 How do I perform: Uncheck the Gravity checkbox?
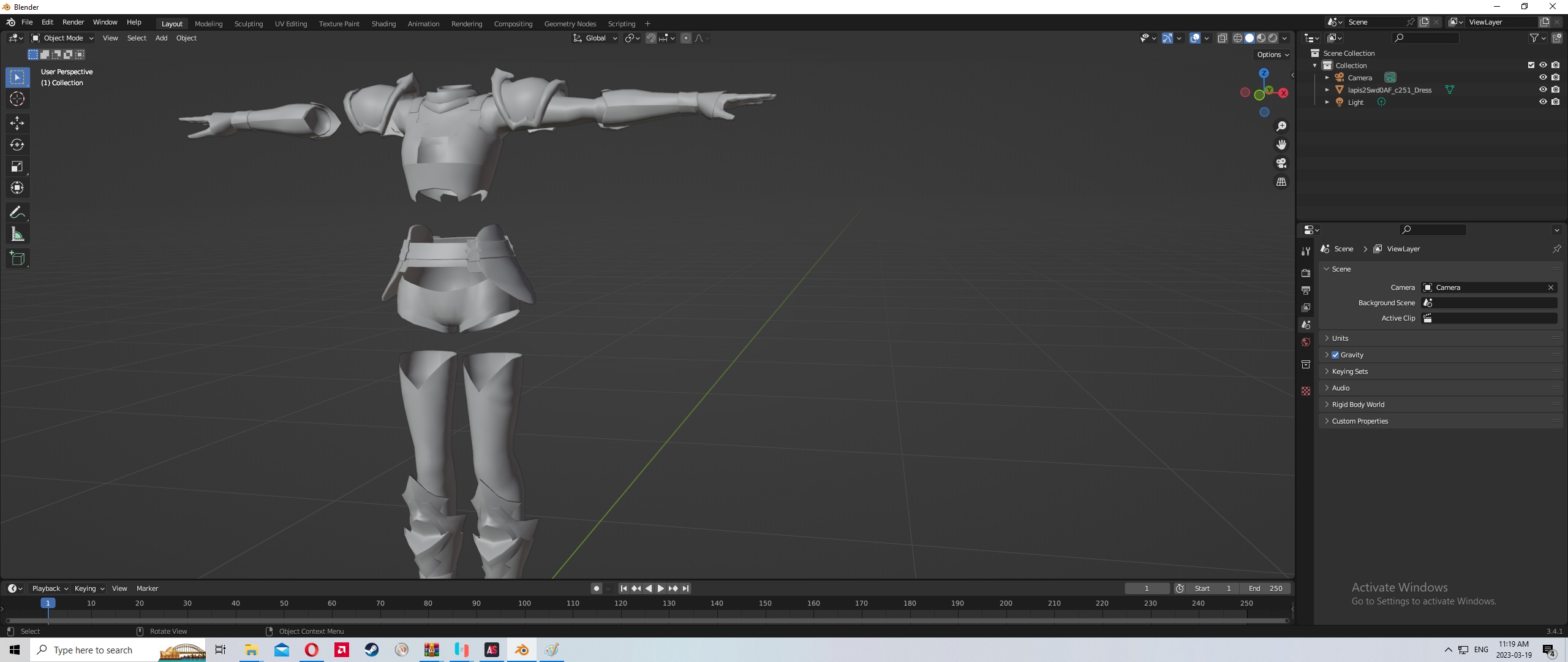tap(1335, 355)
